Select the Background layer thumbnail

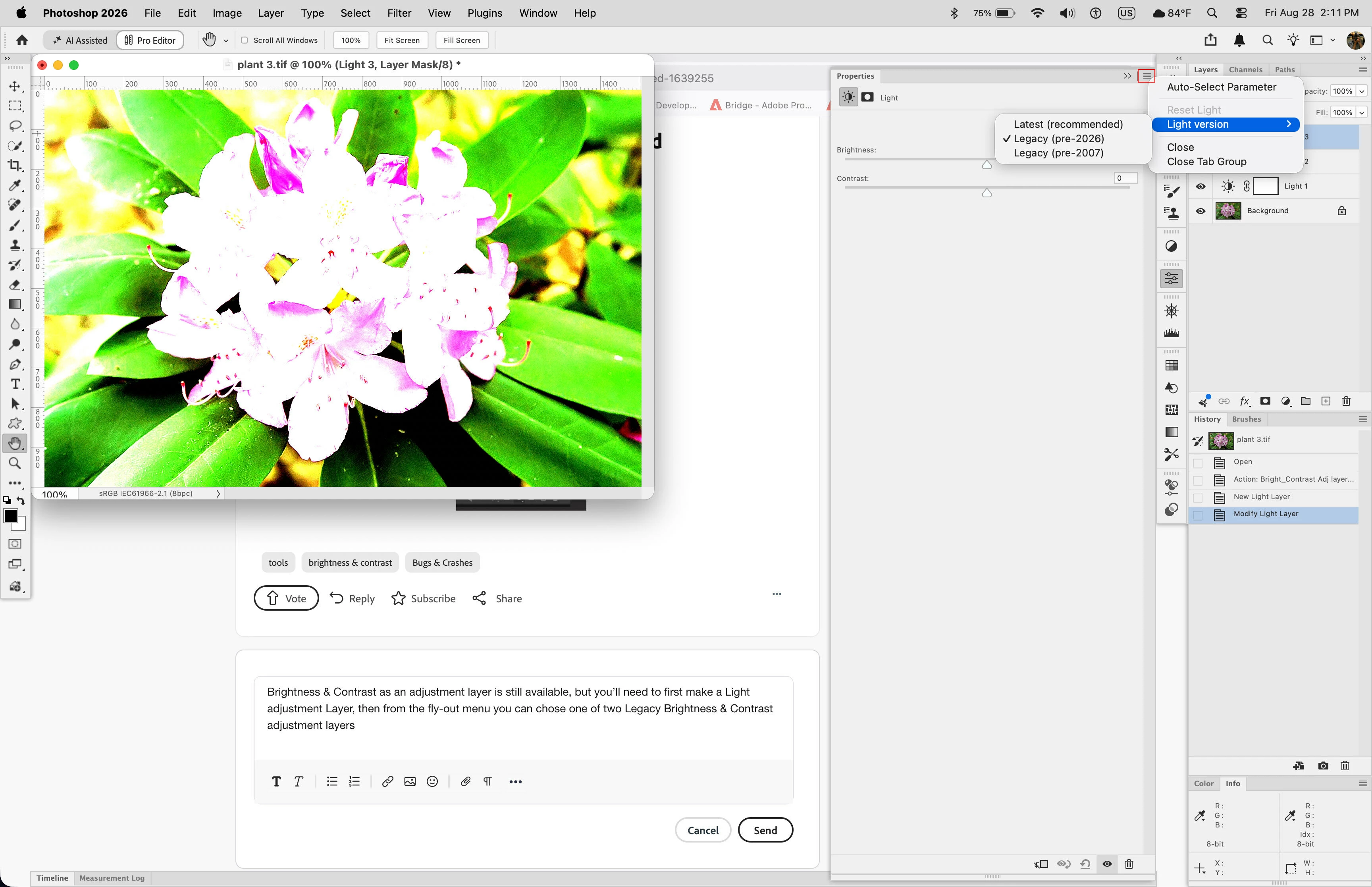[x=1228, y=211]
